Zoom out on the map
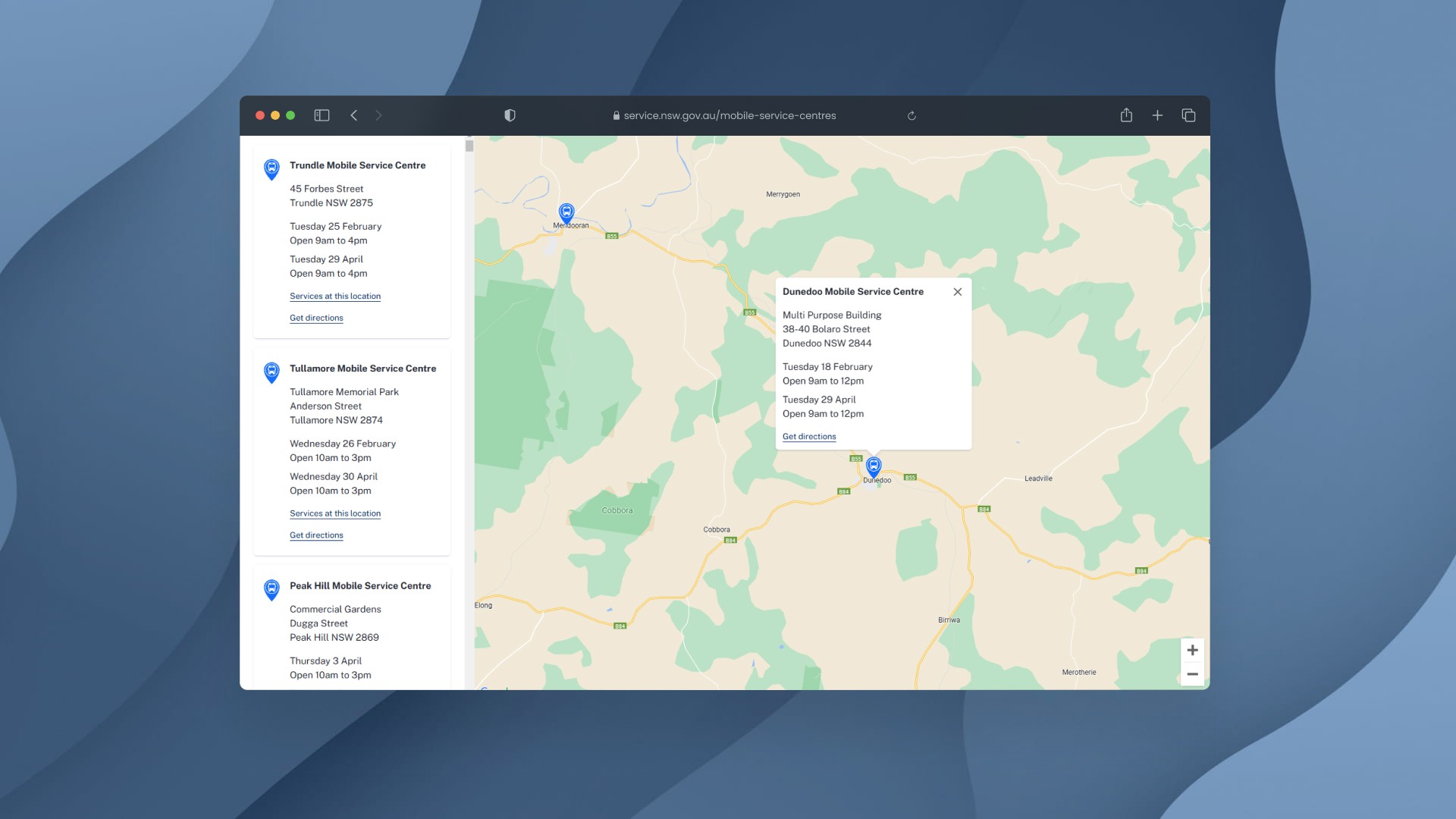 (1192, 674)
